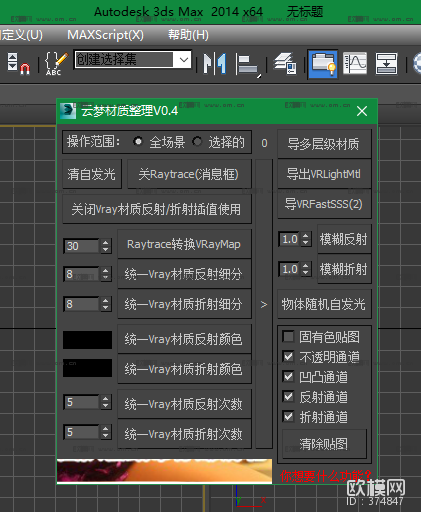
Task: Click the 导VRFastSSS(2) button
Action: (324, 204)
